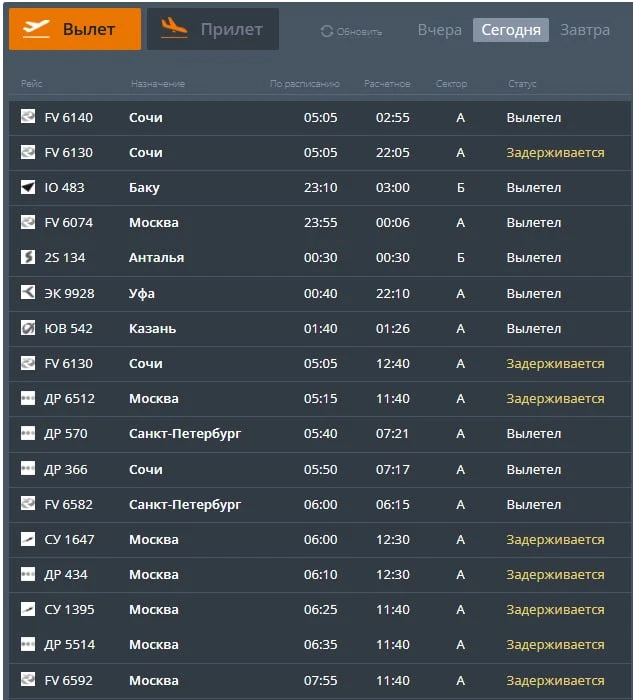Click airline icon for flight IO 483
Screen dimensions: 633x700
pos(28,187)
